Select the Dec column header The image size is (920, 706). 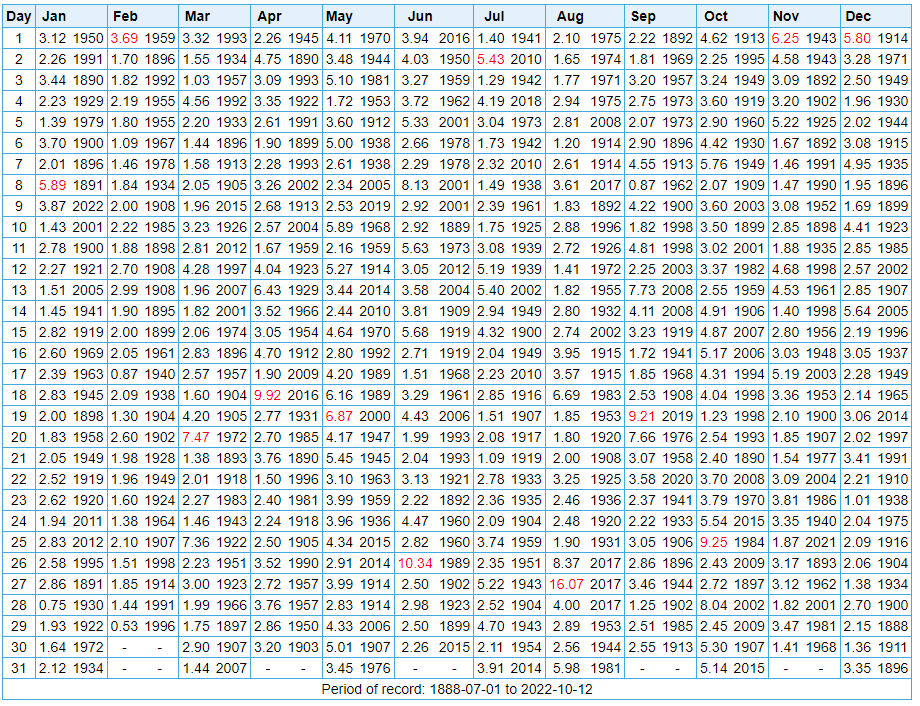(858, 16)
